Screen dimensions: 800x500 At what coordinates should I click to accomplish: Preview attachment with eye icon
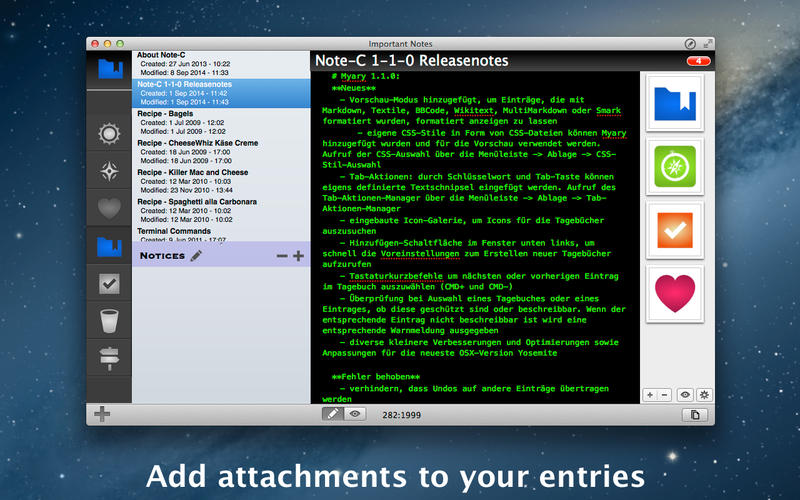click(685, 394)
